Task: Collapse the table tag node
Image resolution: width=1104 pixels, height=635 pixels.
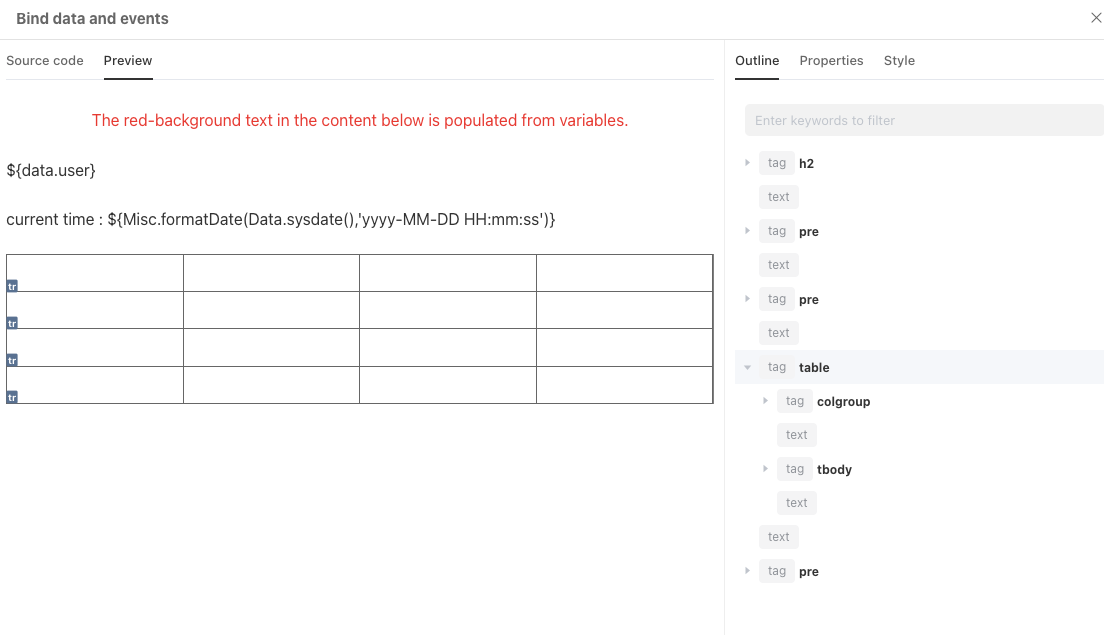Action: [747, 367]
